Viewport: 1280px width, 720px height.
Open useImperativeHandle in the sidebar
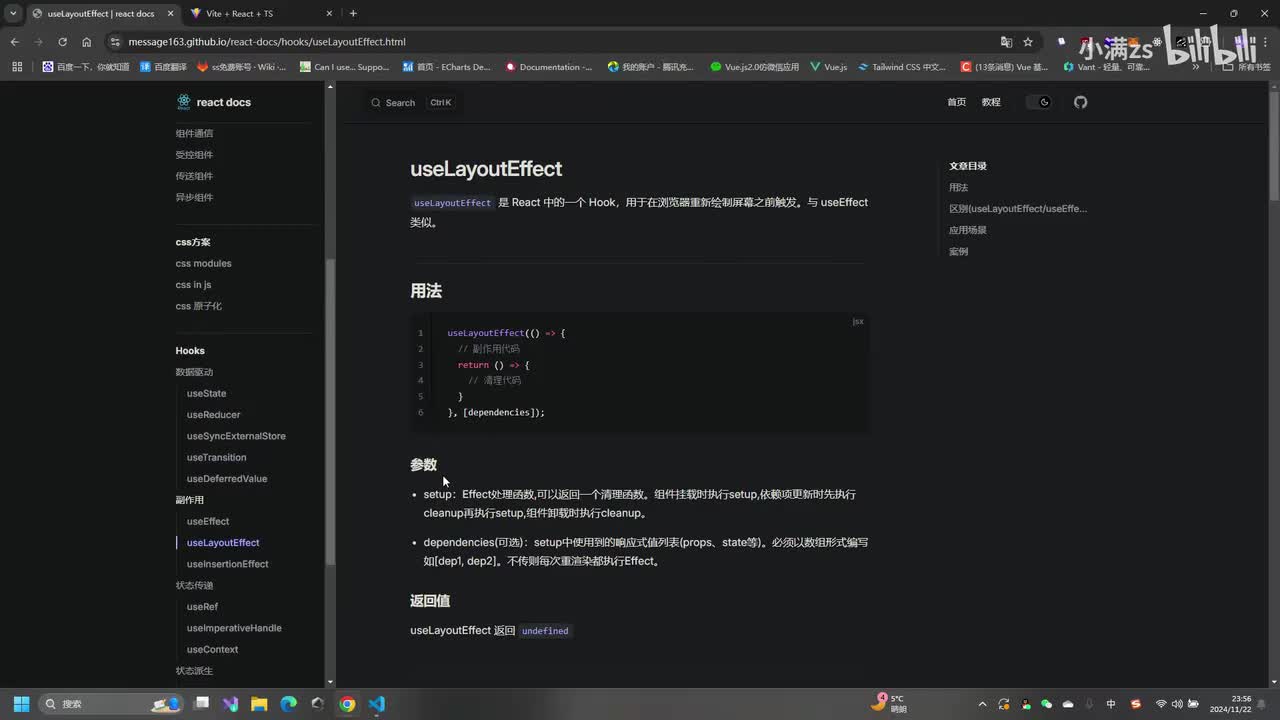(234, 628)
